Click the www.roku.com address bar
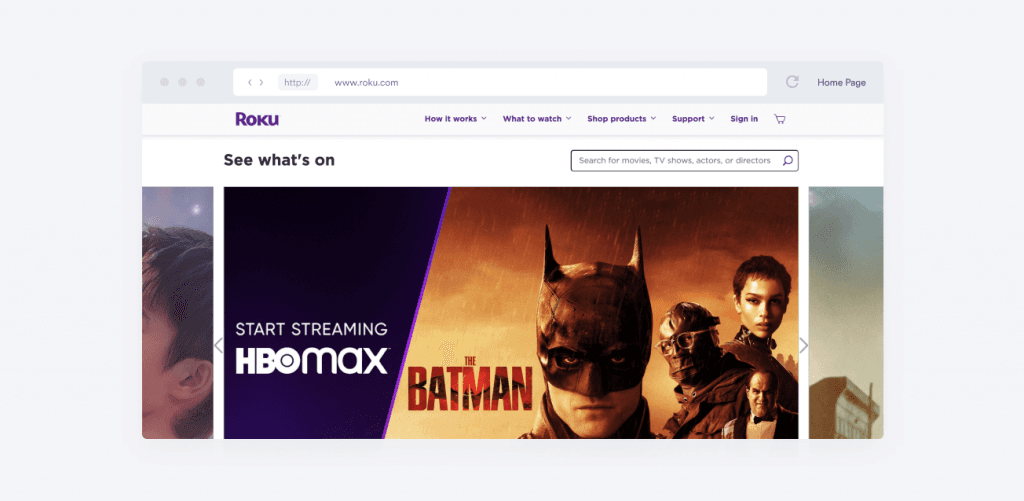The width and height of the screenshot is (1024, 501). (500, 82)
